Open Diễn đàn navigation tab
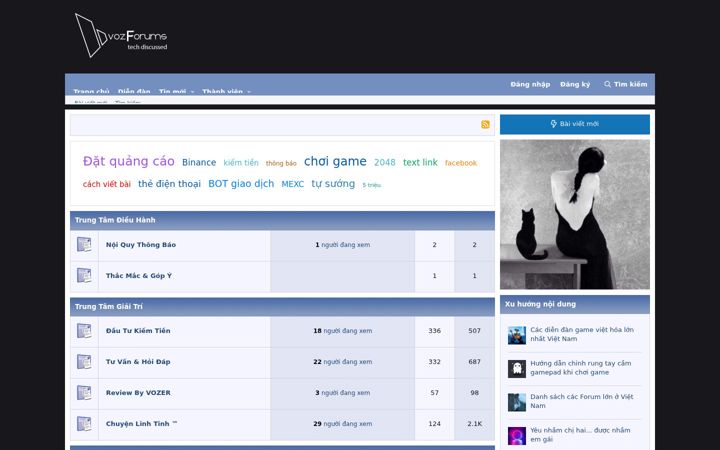Viewport: 720px width, 450px height. pos(134,91)
